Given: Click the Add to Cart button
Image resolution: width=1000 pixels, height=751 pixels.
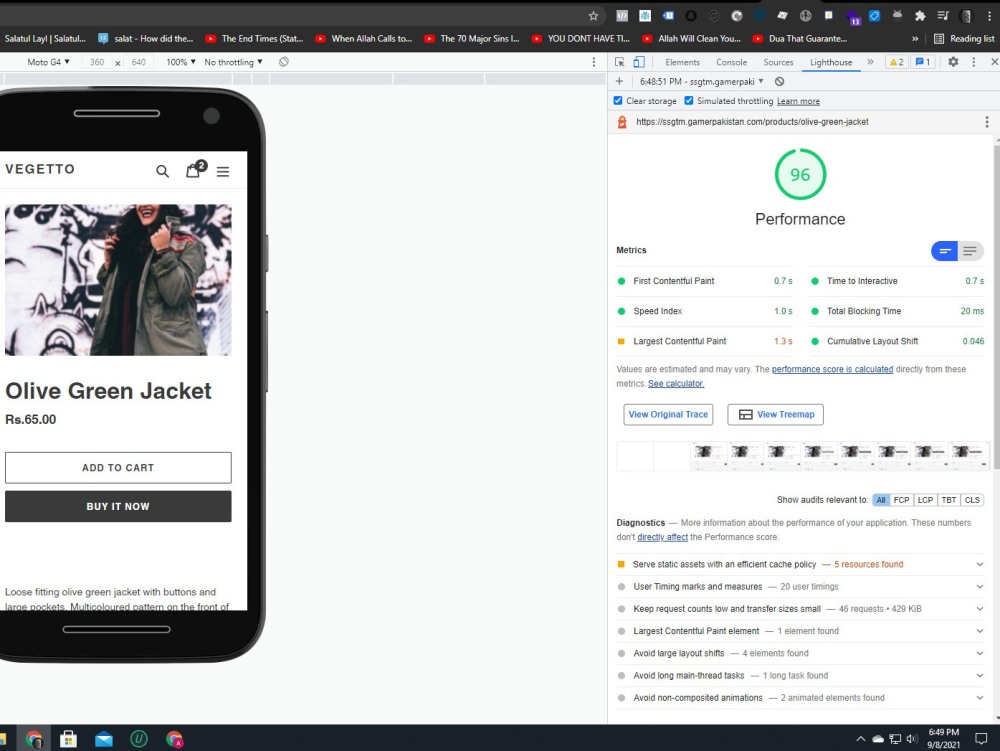Looking at the screenshot, I should coord(118,468).
